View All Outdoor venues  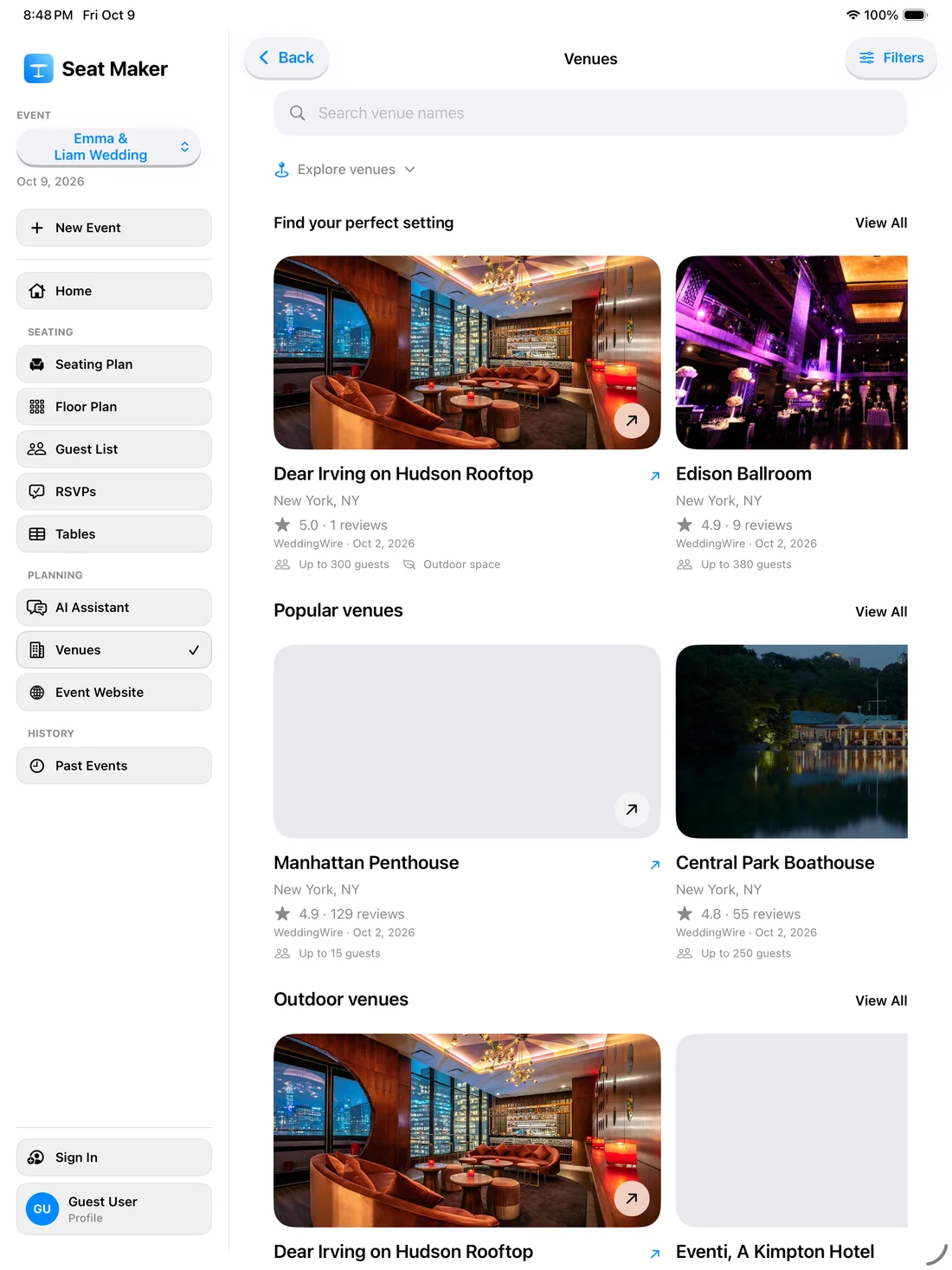coord(881,1001)
